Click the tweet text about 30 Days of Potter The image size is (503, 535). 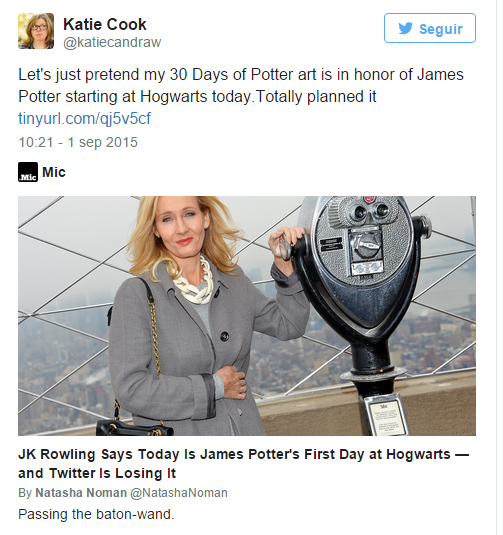coord(241,85)
